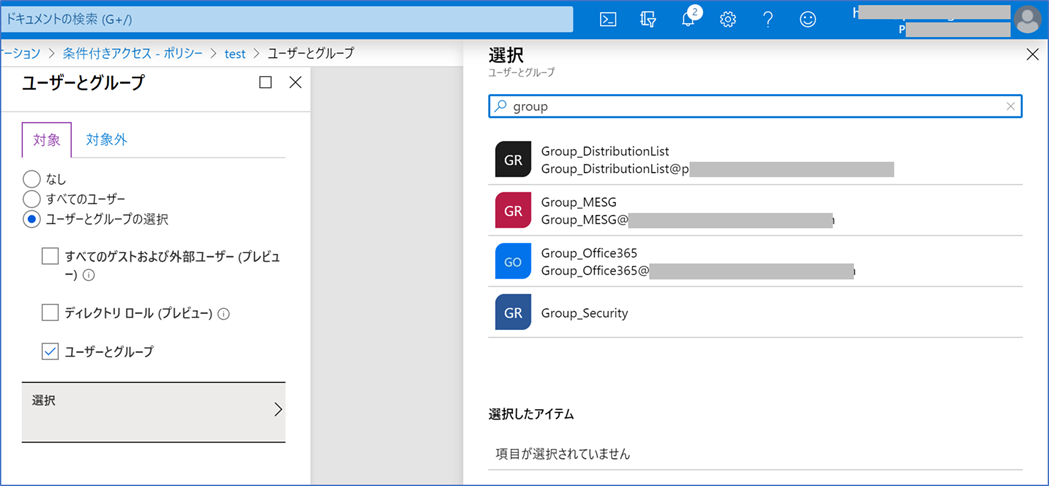The width and height of the screenshot is (1049, 486).
Task: Go to test breadcrumb link
Action: 235,53
